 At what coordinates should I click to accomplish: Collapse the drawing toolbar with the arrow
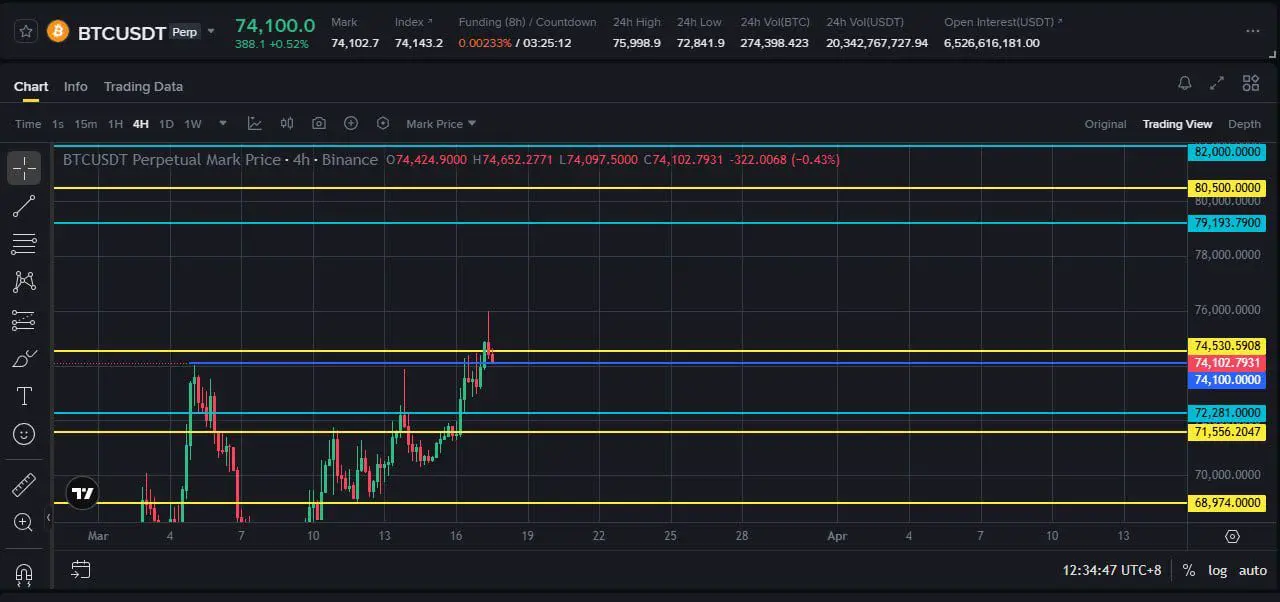click(x=48, y=518)
